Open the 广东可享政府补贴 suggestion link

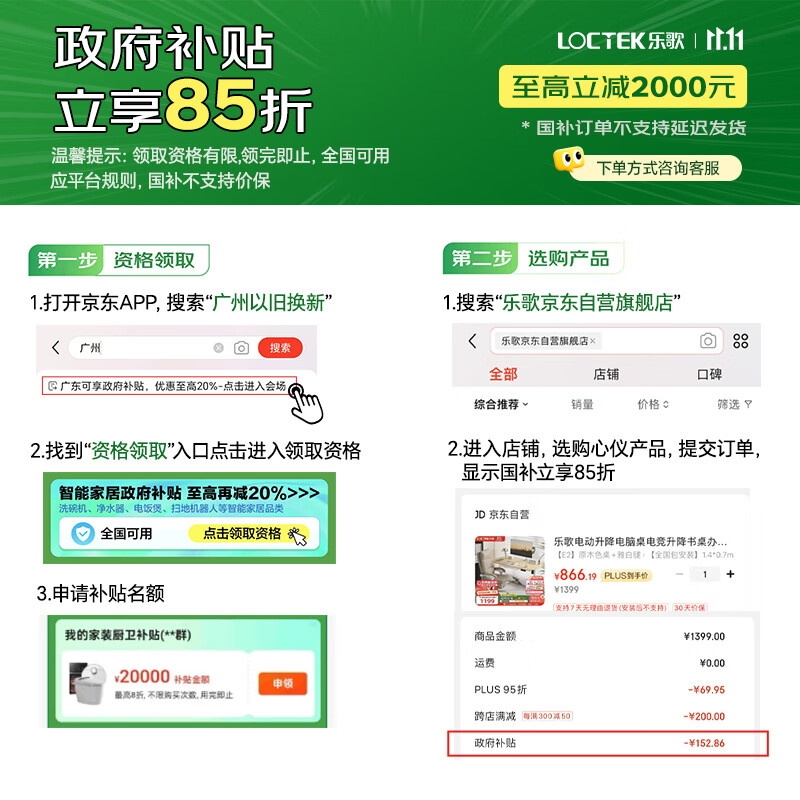coord(169,386)
